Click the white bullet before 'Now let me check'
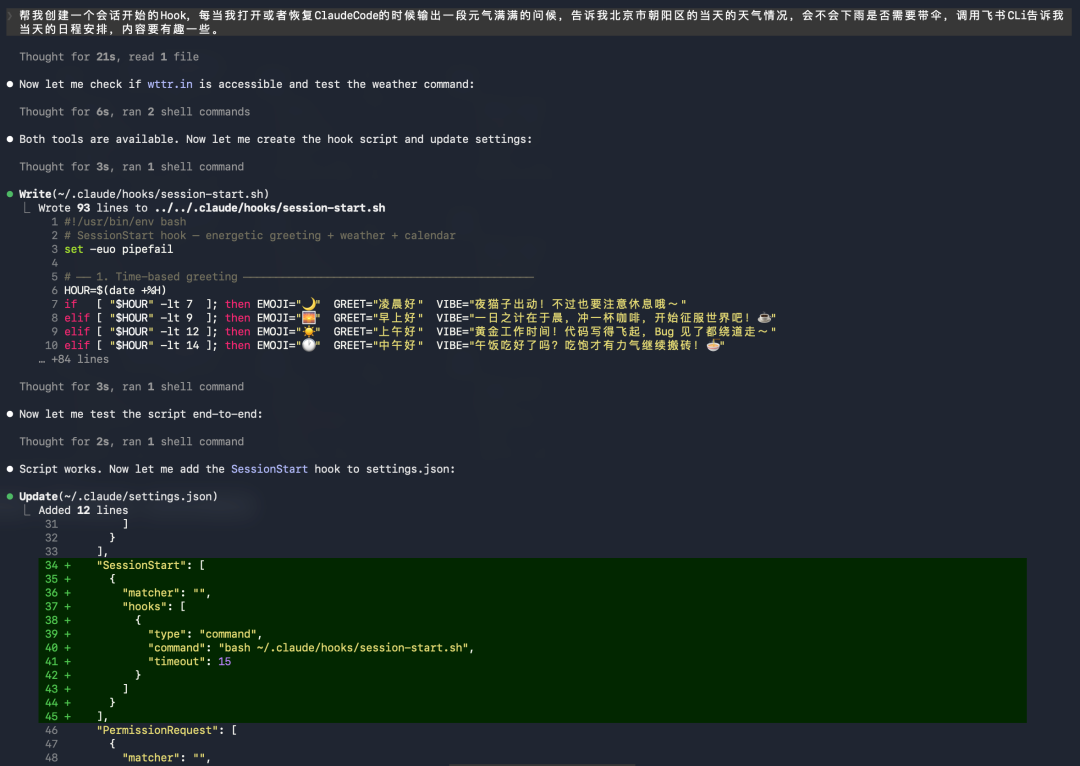Image resolution: width=1080 pixels, height=766 pixels. (x=10, y=84)
